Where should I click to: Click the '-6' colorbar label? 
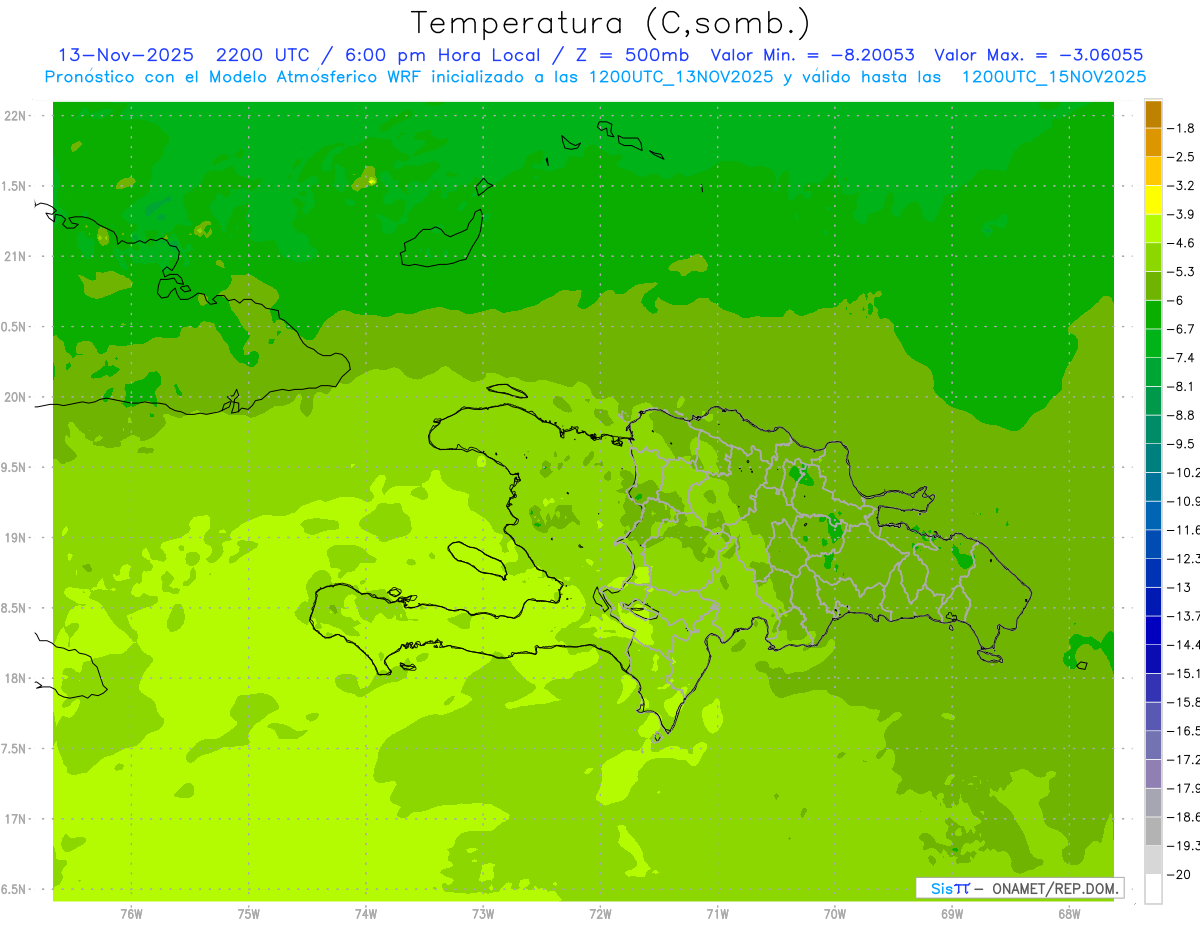pyautogui.click(x=1176, y=300)
